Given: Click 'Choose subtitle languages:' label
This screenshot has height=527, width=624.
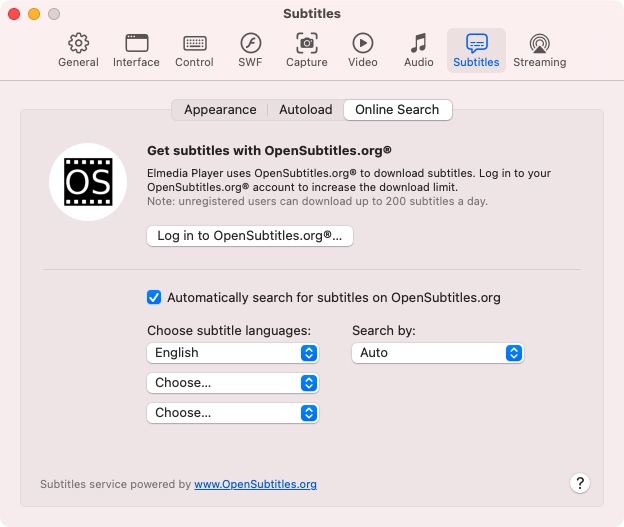Looking at the screenshot, I should point(229,331).
